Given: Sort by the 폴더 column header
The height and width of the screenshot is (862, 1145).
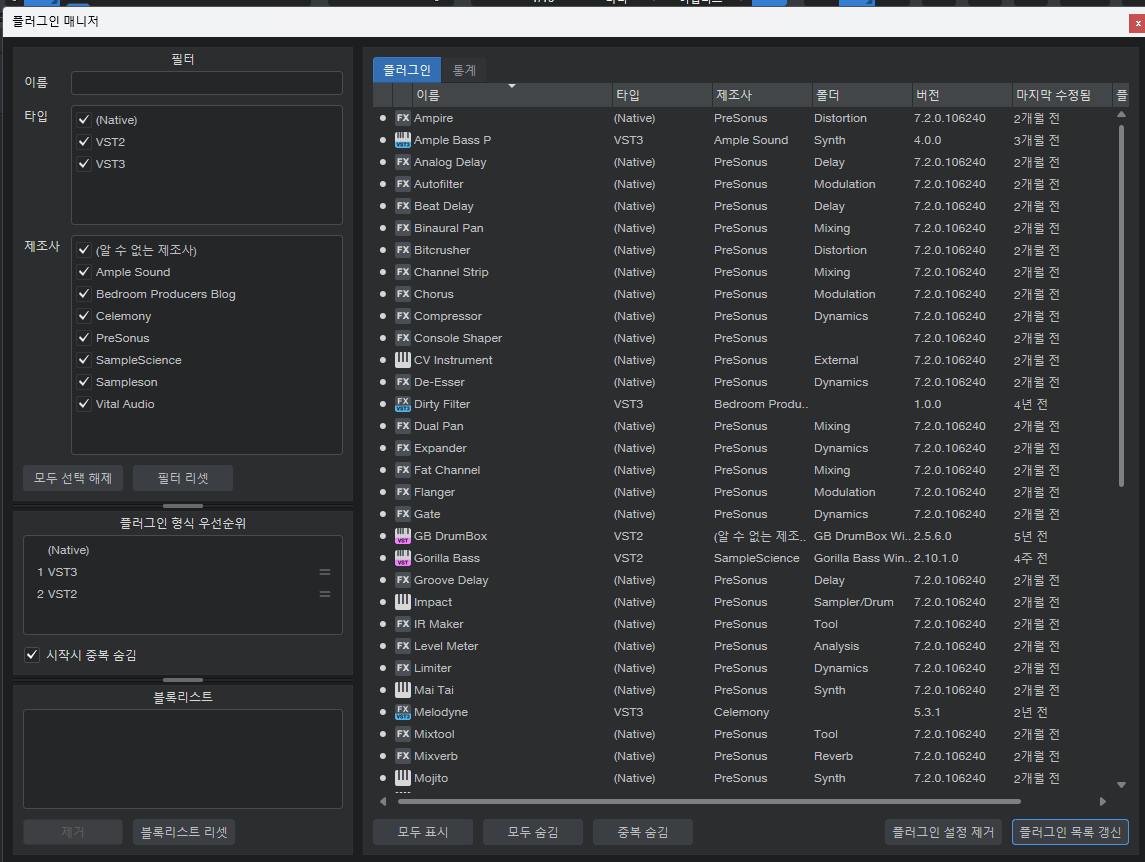Looking at the screenshot, I should tap(862, 95).
